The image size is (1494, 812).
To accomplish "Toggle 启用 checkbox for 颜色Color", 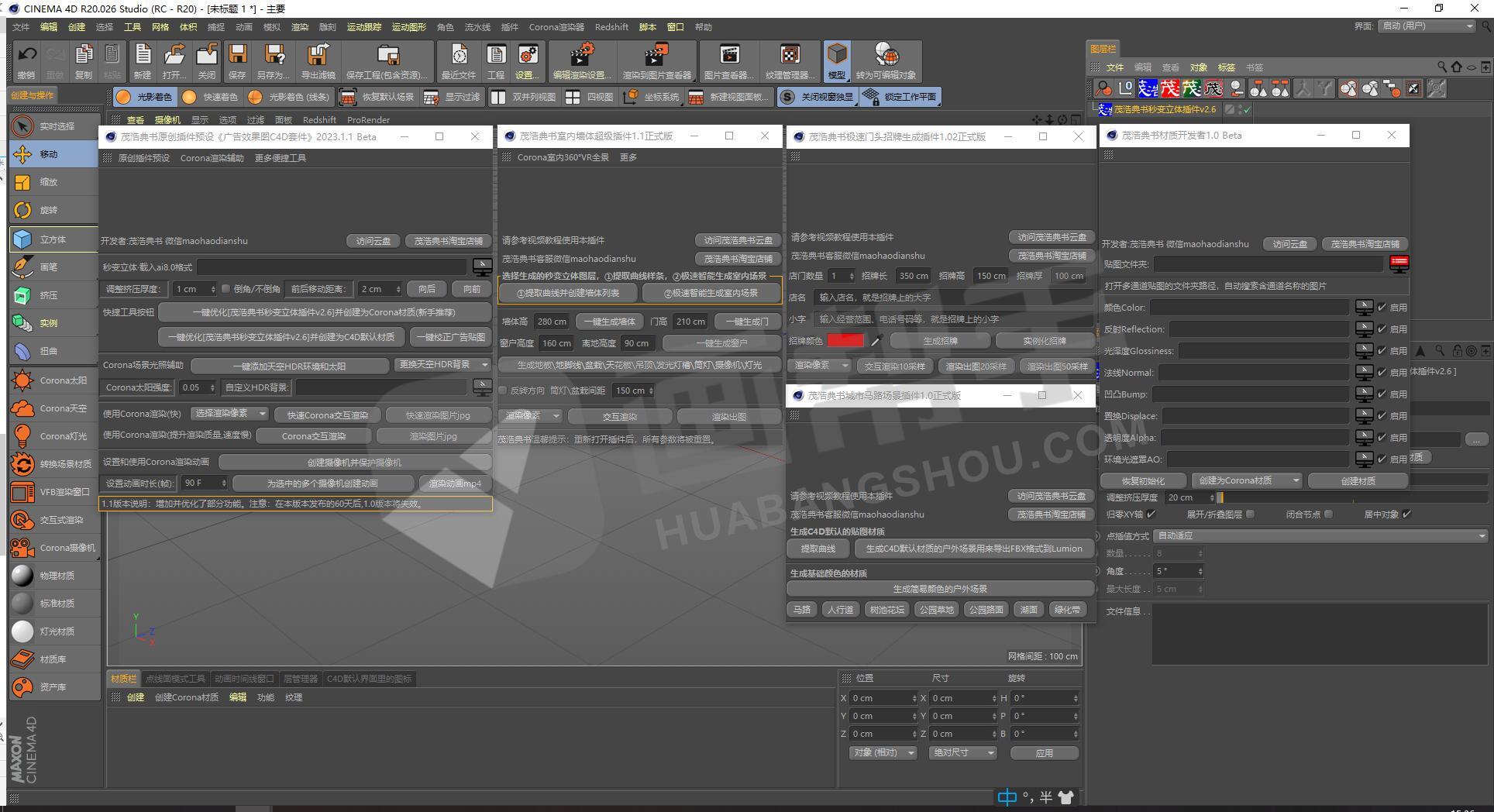I will click(x=1382, y=308).
